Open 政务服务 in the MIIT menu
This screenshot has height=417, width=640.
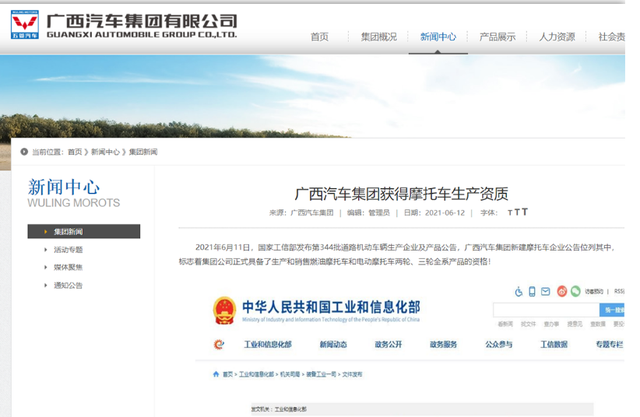(x=443, y=344)
